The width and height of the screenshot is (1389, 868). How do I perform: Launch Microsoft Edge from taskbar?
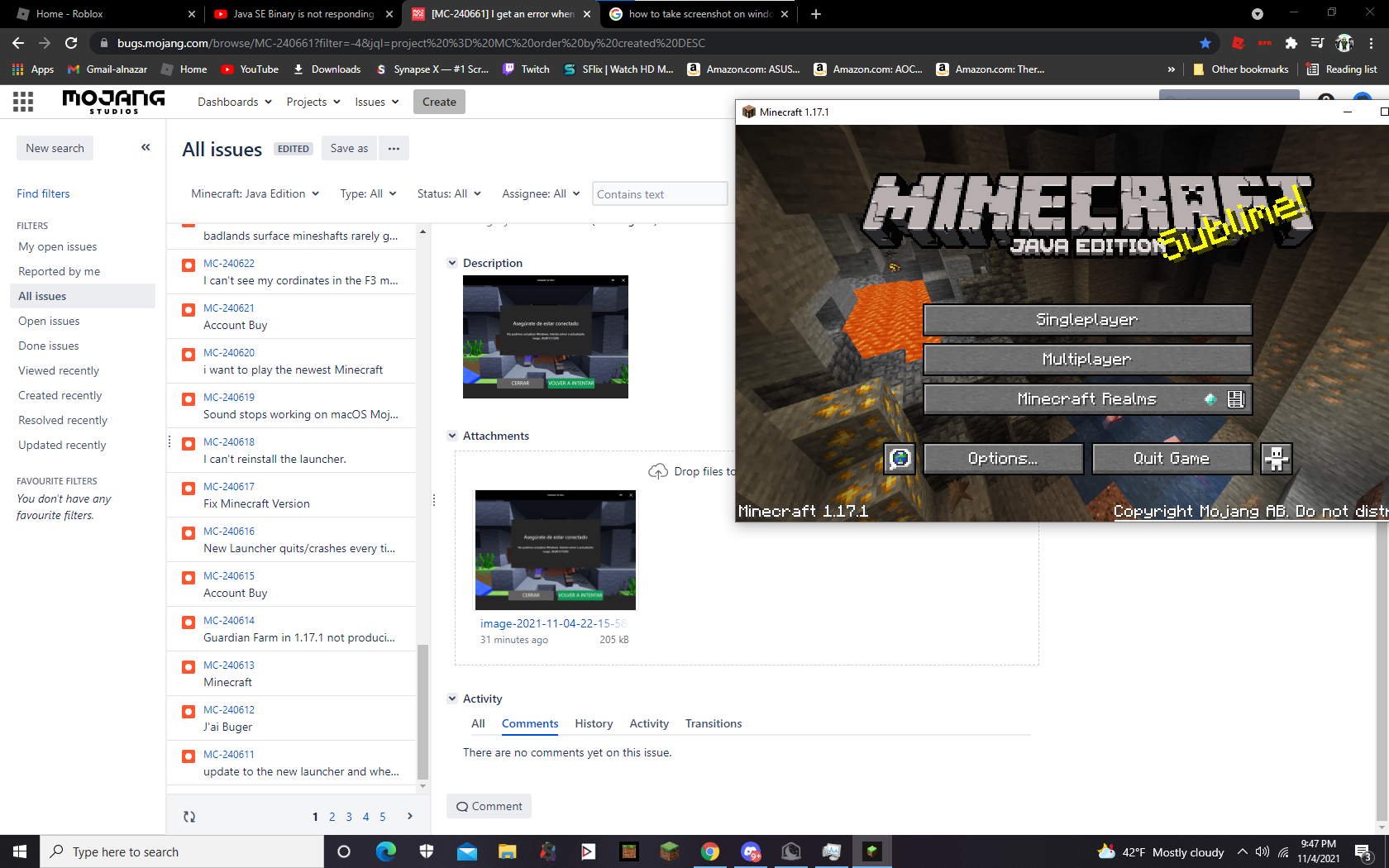pos(386,851)
